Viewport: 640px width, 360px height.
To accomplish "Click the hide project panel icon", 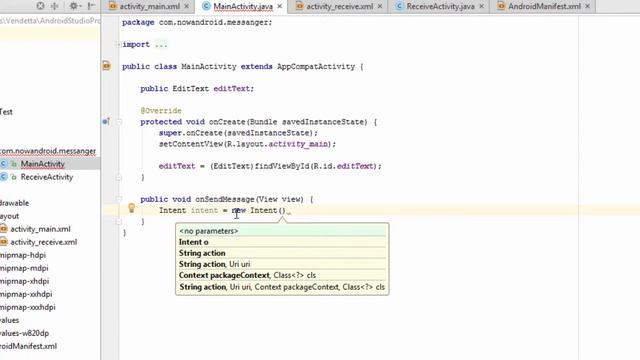I will pyautogui.click(x=91, y=6).
